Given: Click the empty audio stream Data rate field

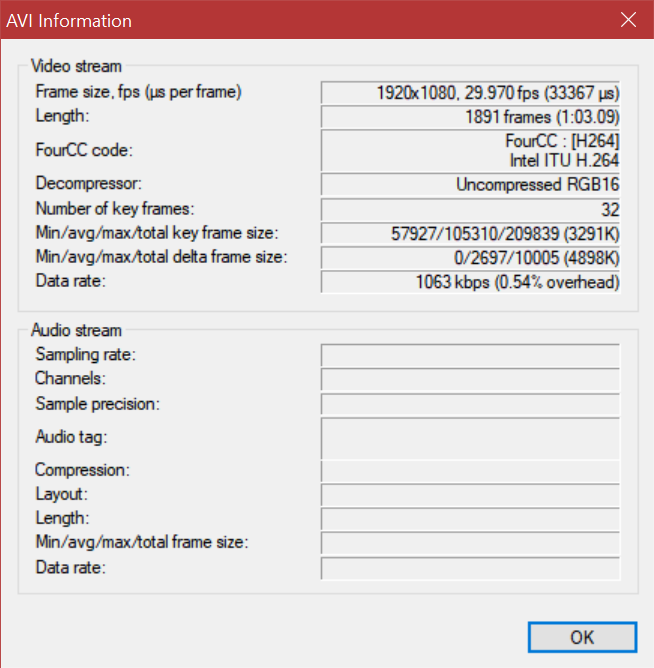Looking at the screenshot, I should [x=470, y=568].
